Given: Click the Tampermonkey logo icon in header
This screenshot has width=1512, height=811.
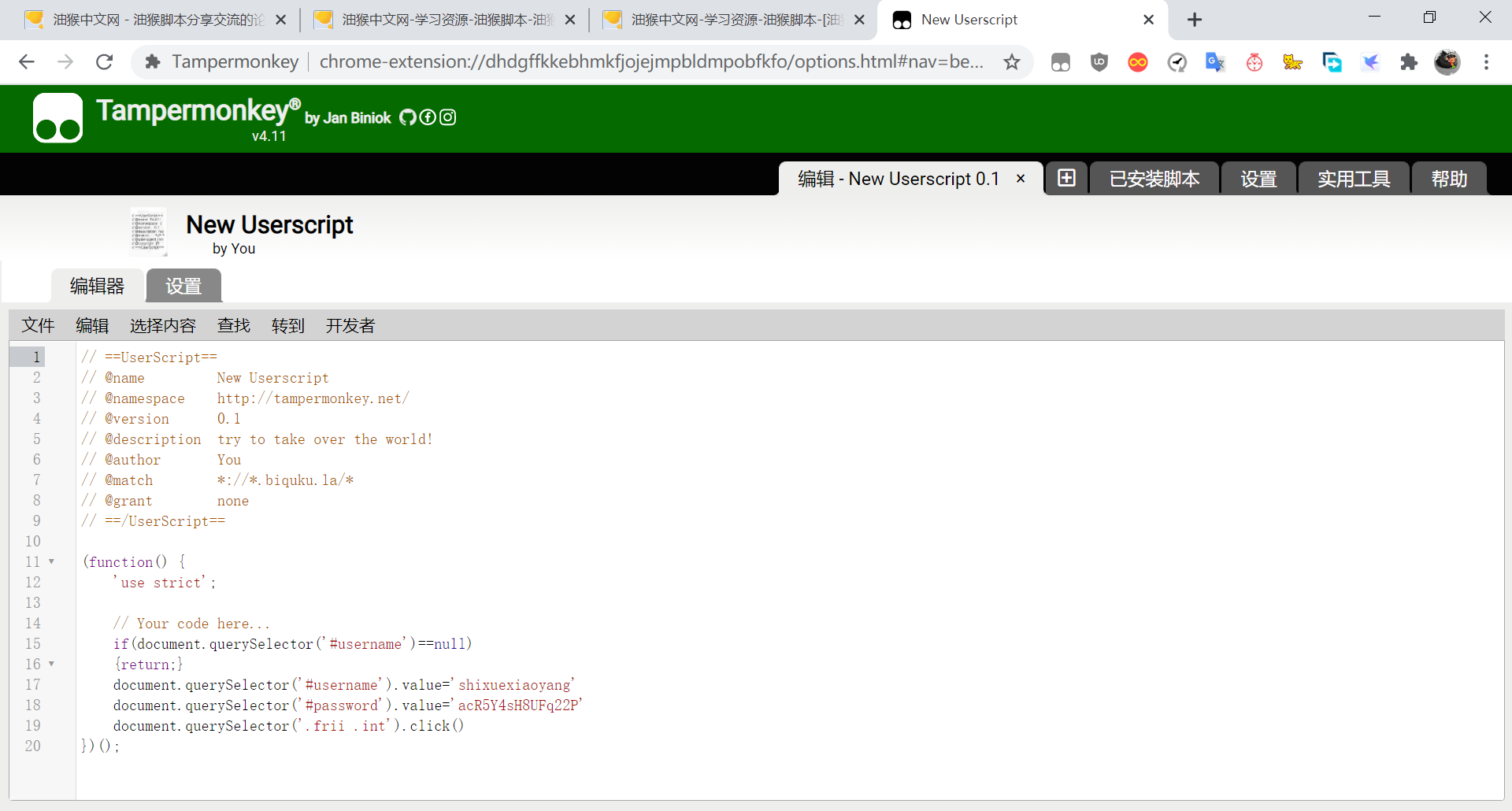Looking at the screenshot, I should (x=57, y=118).
